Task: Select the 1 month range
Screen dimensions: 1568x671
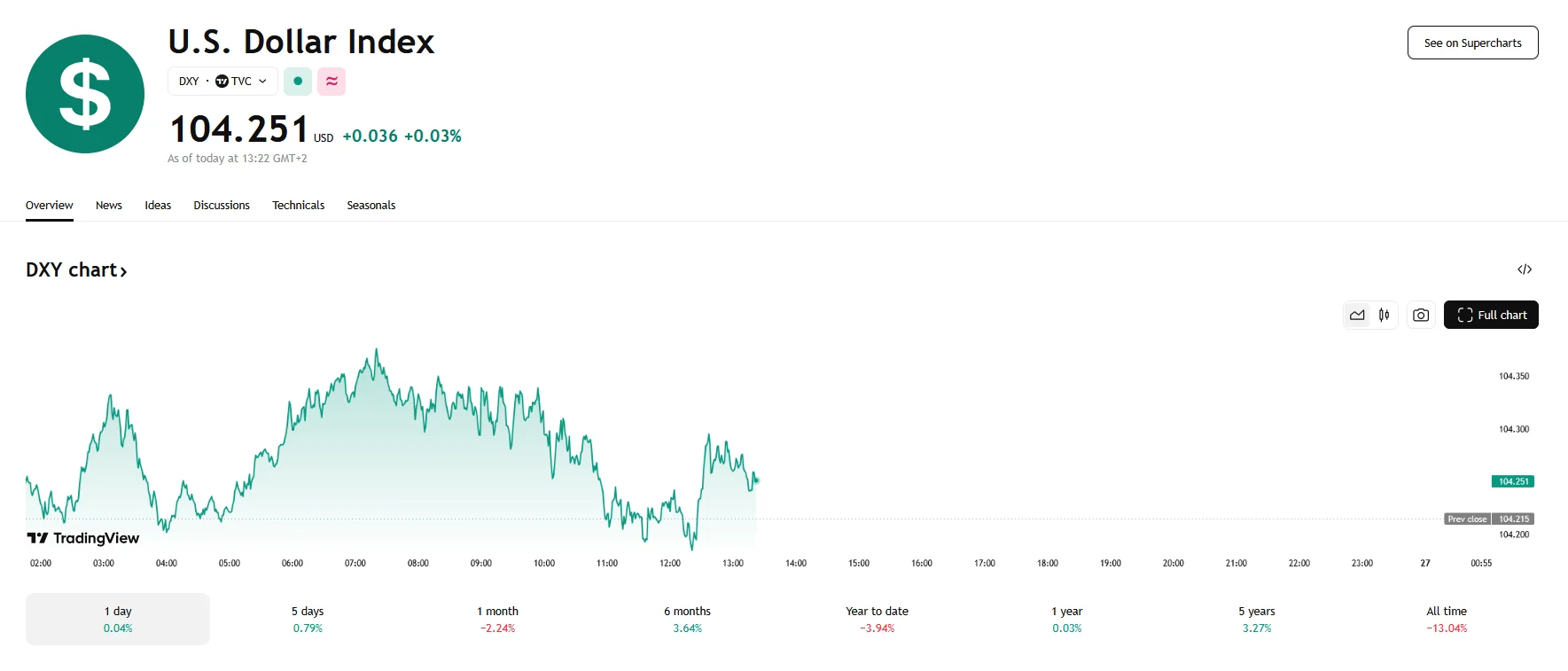Action: 497,619
